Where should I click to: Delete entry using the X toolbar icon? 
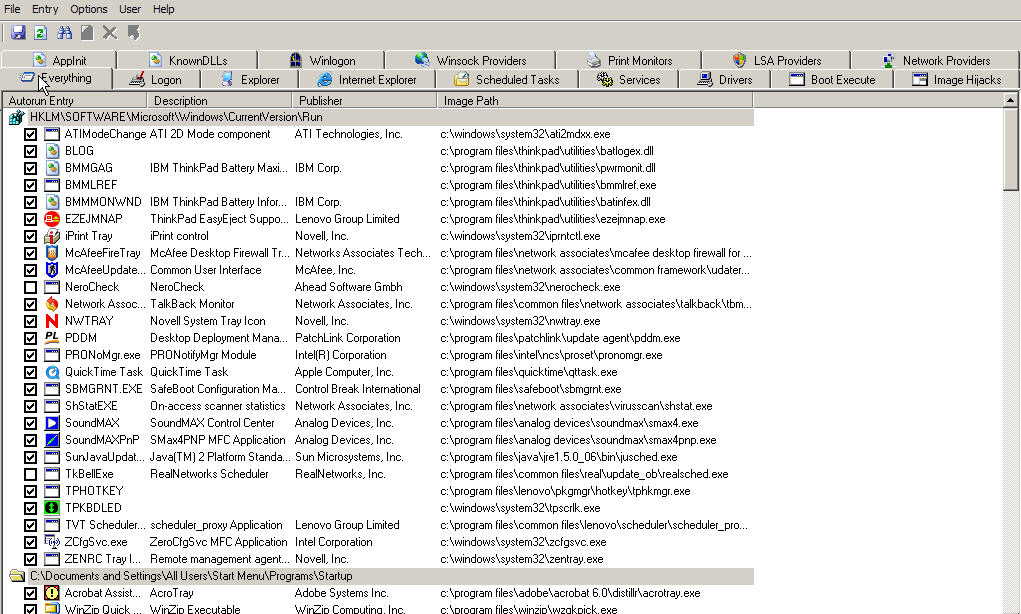(109, 33)
